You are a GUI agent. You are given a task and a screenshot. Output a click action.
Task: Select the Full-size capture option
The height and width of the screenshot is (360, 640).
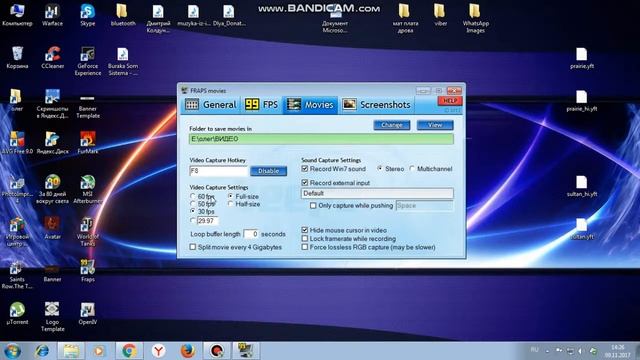coord(231,196)
